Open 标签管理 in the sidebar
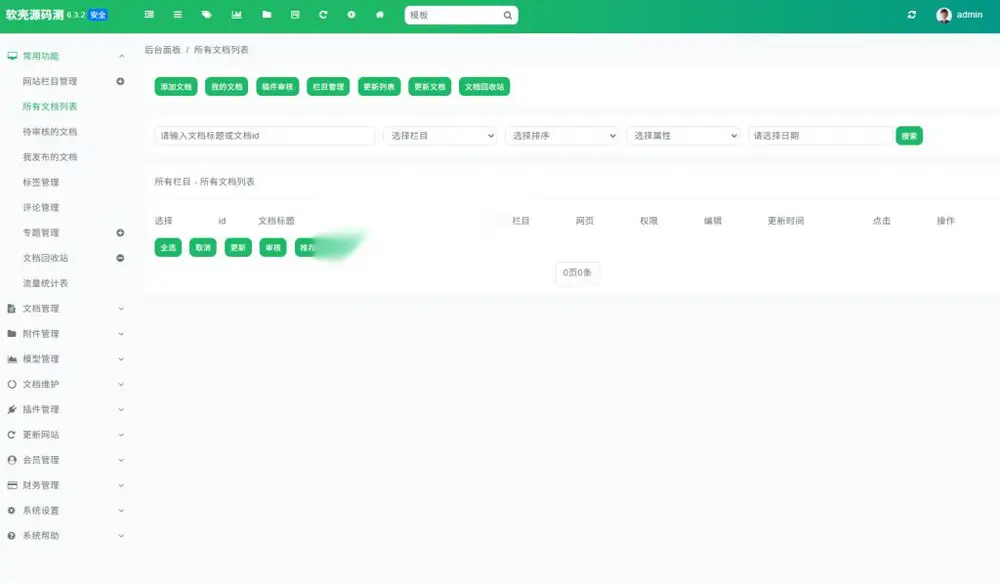Viewport: 1000px width, 583px height. [41, 182]
